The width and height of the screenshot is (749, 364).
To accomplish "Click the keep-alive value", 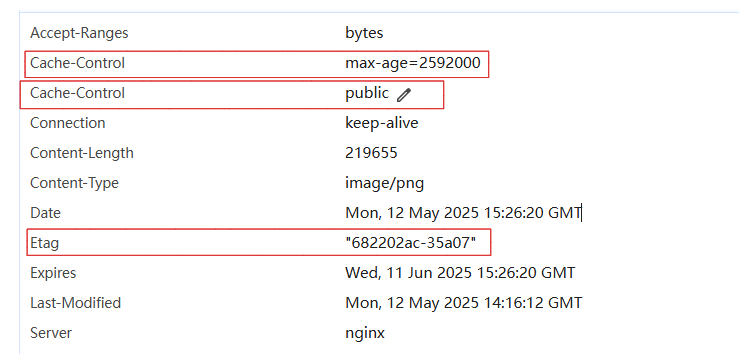I will click(382, 123).
